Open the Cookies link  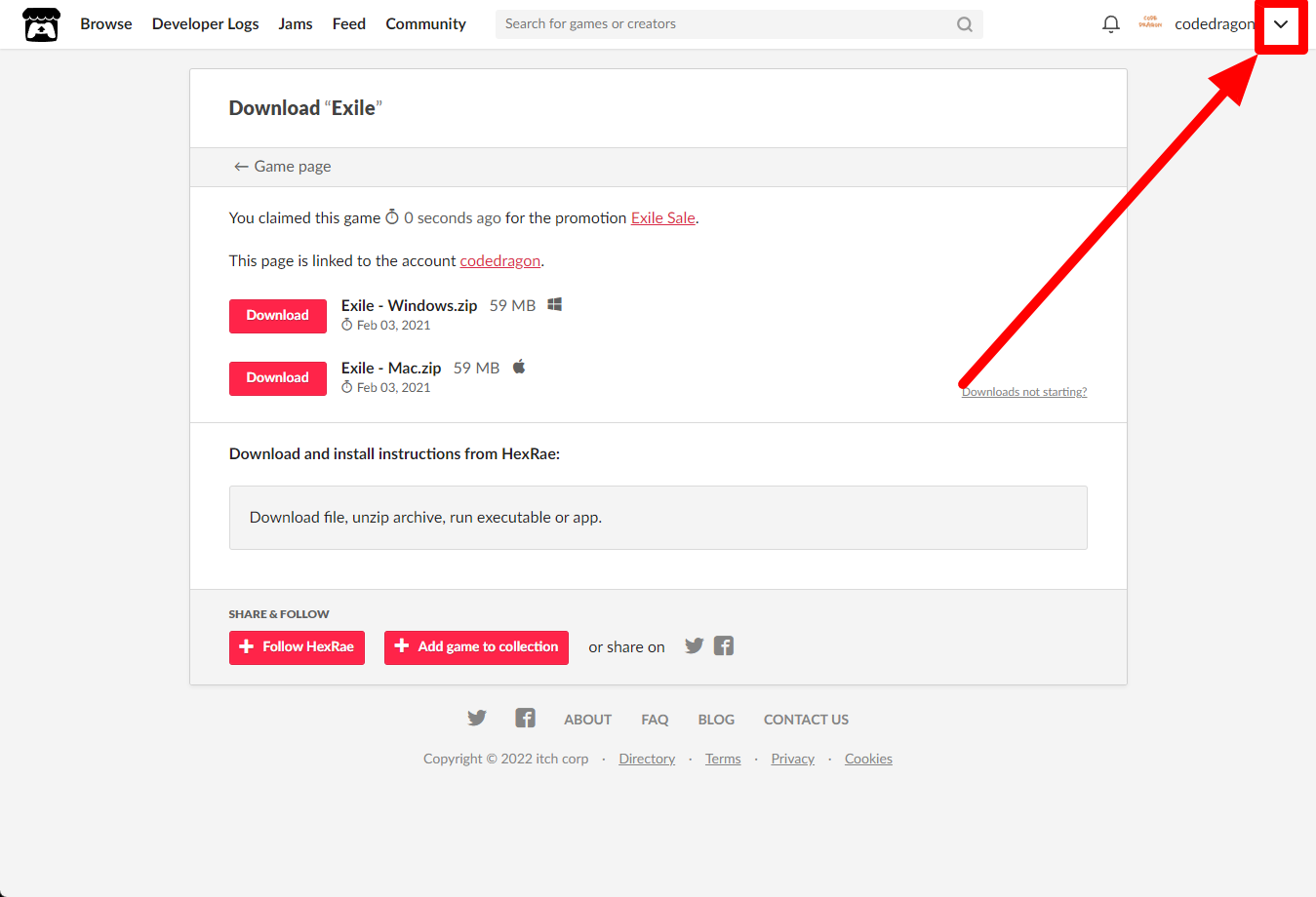click(x=868, y=759)
